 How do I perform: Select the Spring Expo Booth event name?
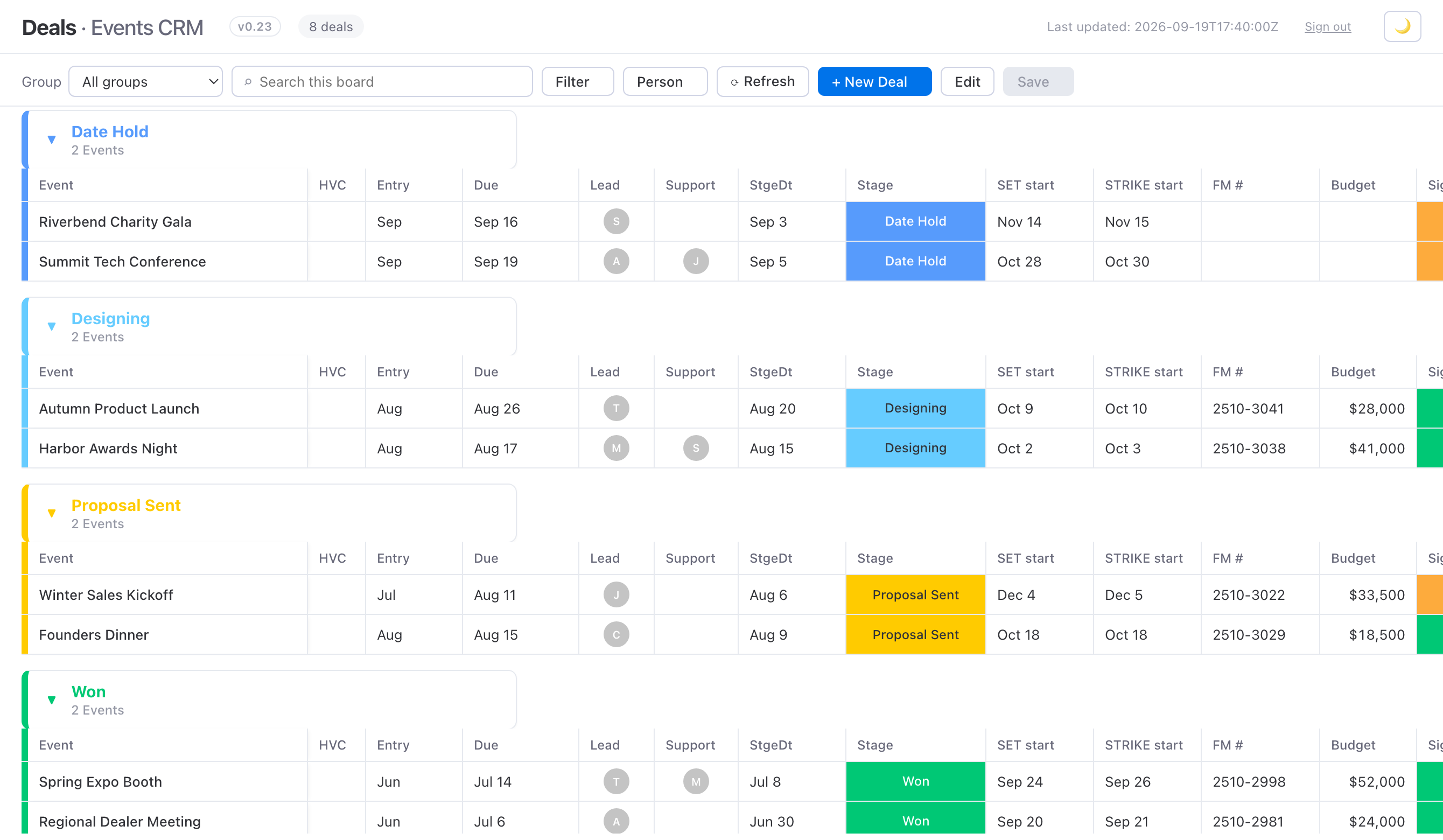point(101,782)
